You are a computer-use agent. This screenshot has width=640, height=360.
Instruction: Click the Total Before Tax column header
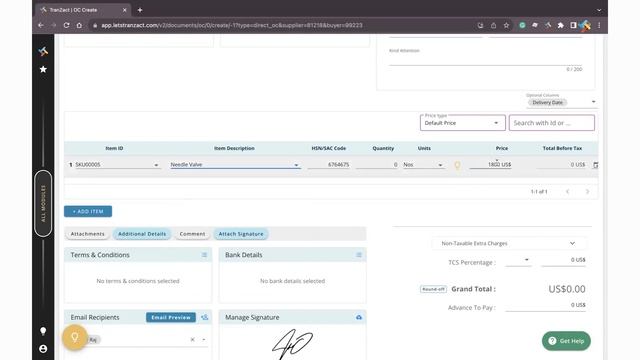tap(562, 148)
